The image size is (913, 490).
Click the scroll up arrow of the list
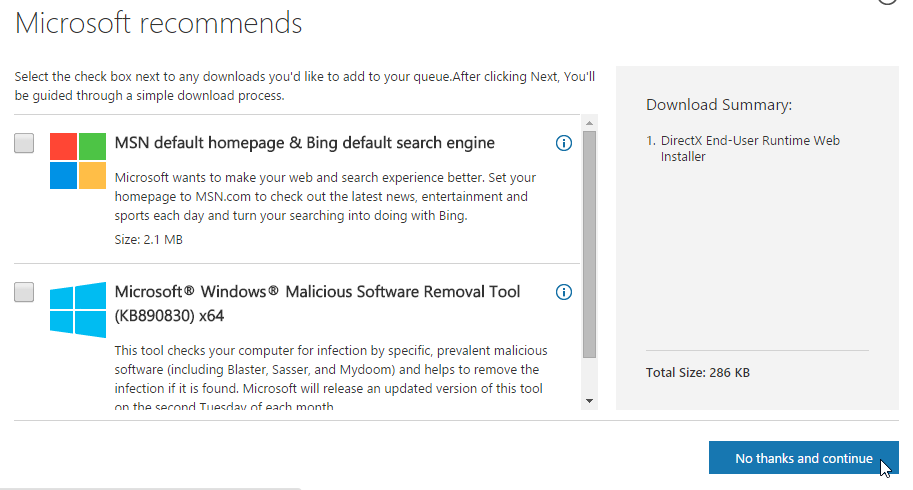click(589, 122)
